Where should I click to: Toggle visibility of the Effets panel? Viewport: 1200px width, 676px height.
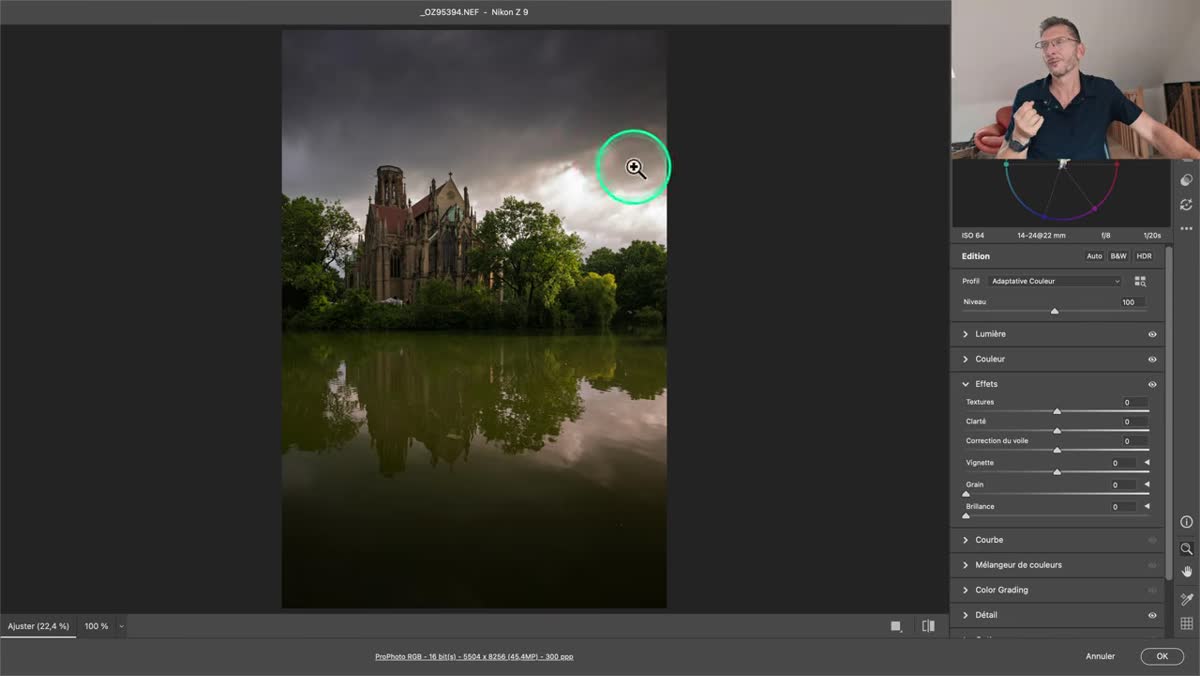coord(1152,384)
